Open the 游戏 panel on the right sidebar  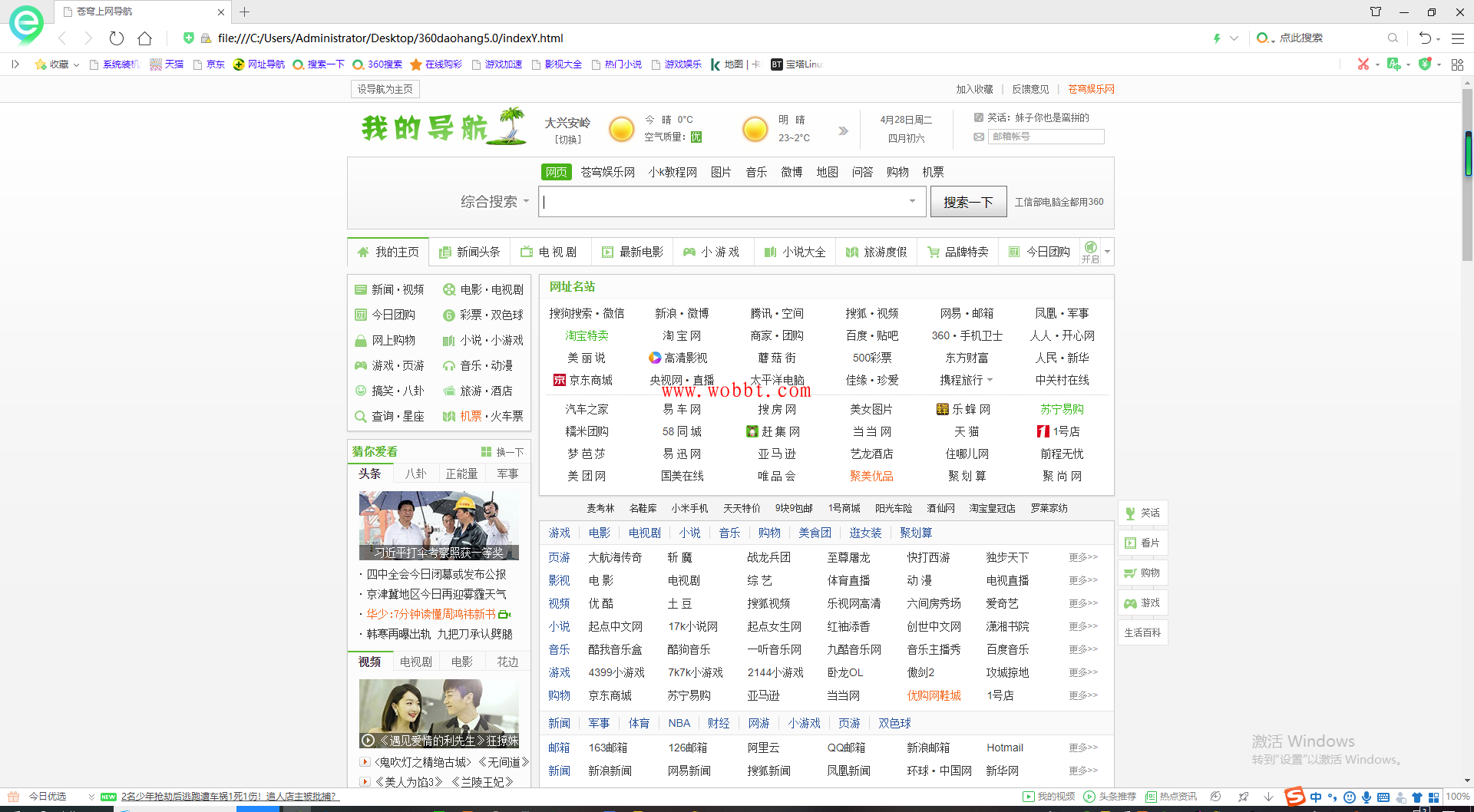(x=1142, y=602)
